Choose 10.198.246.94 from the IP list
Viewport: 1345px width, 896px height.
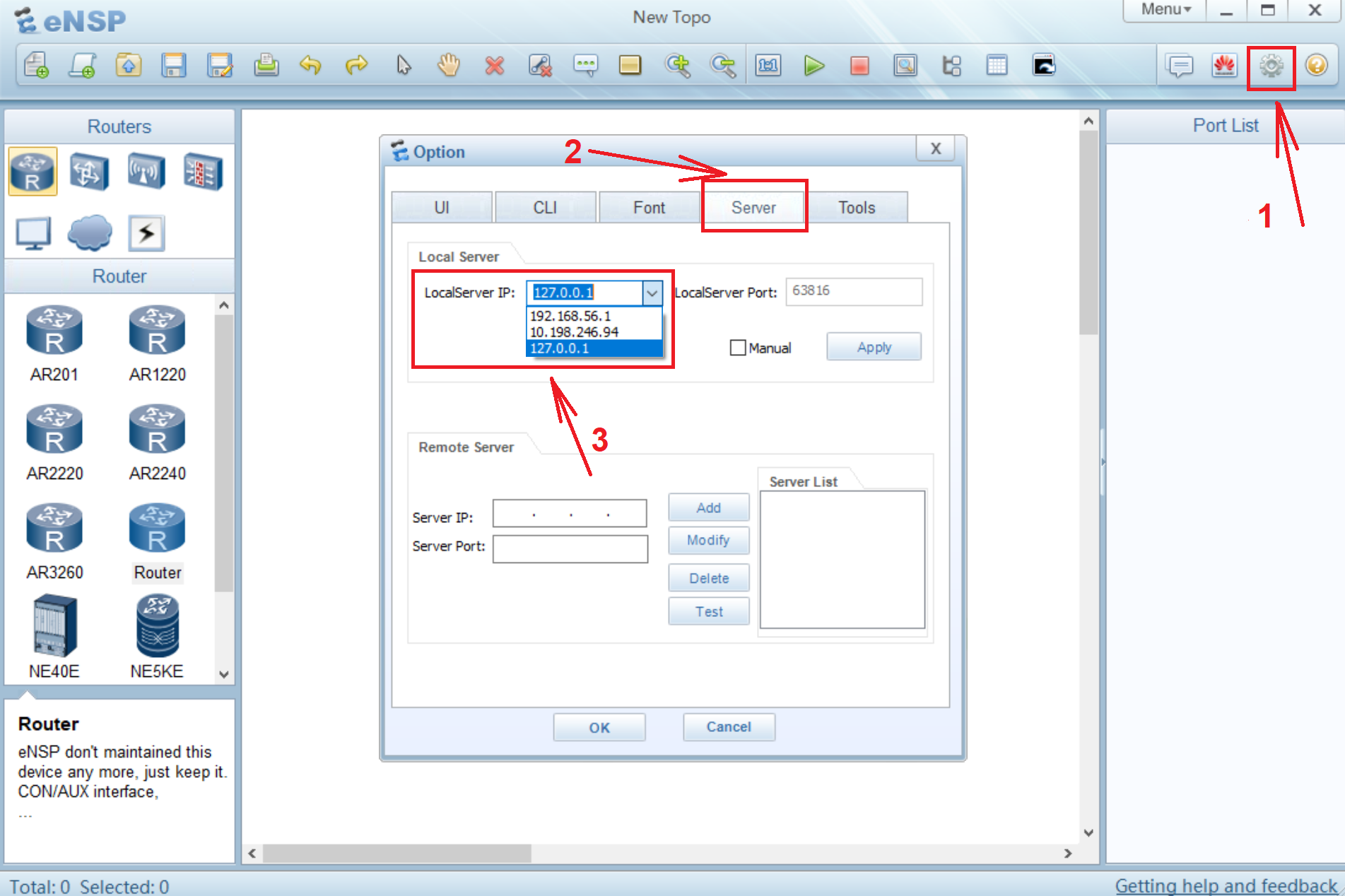pyautogui.click(x=594, y=332)
